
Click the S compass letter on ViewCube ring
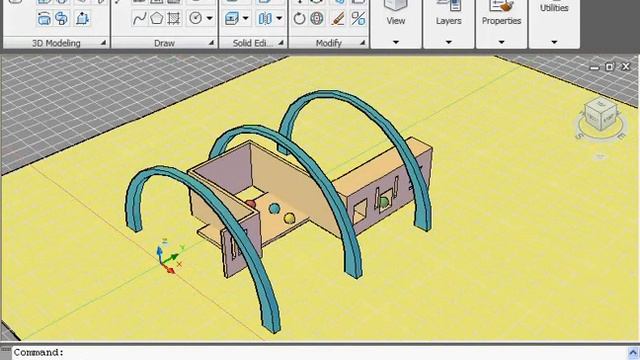[579, 136]
